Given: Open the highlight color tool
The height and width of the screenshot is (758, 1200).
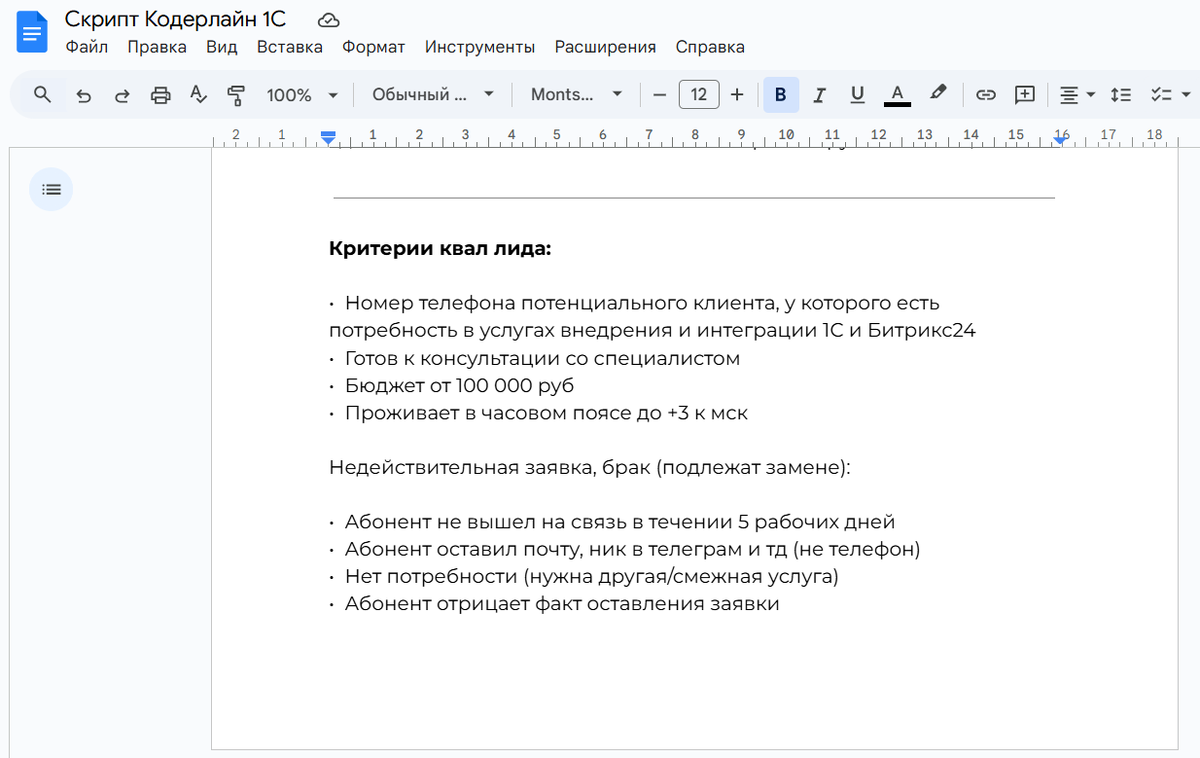Looking at the screenshot, I should [x=936, y=94].
